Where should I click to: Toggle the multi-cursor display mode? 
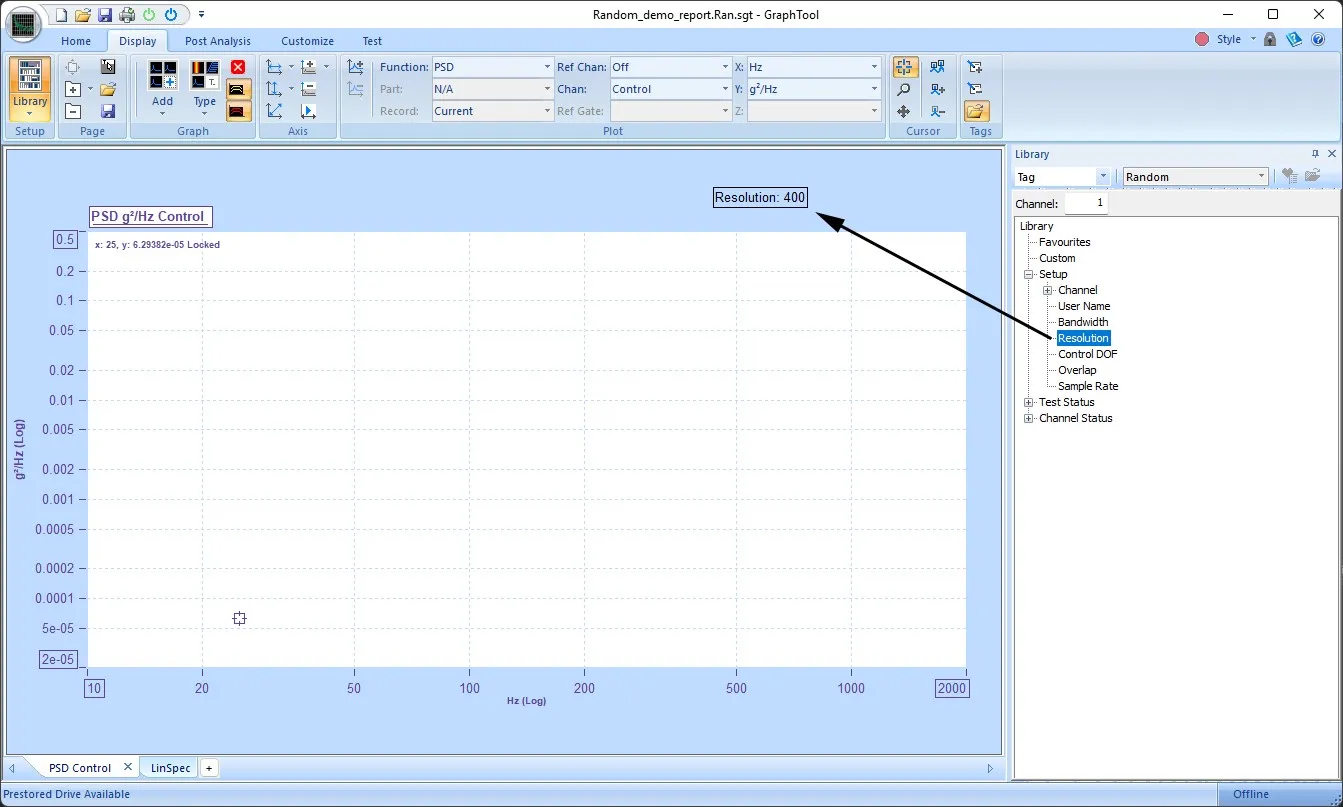[x=938, y=66]
